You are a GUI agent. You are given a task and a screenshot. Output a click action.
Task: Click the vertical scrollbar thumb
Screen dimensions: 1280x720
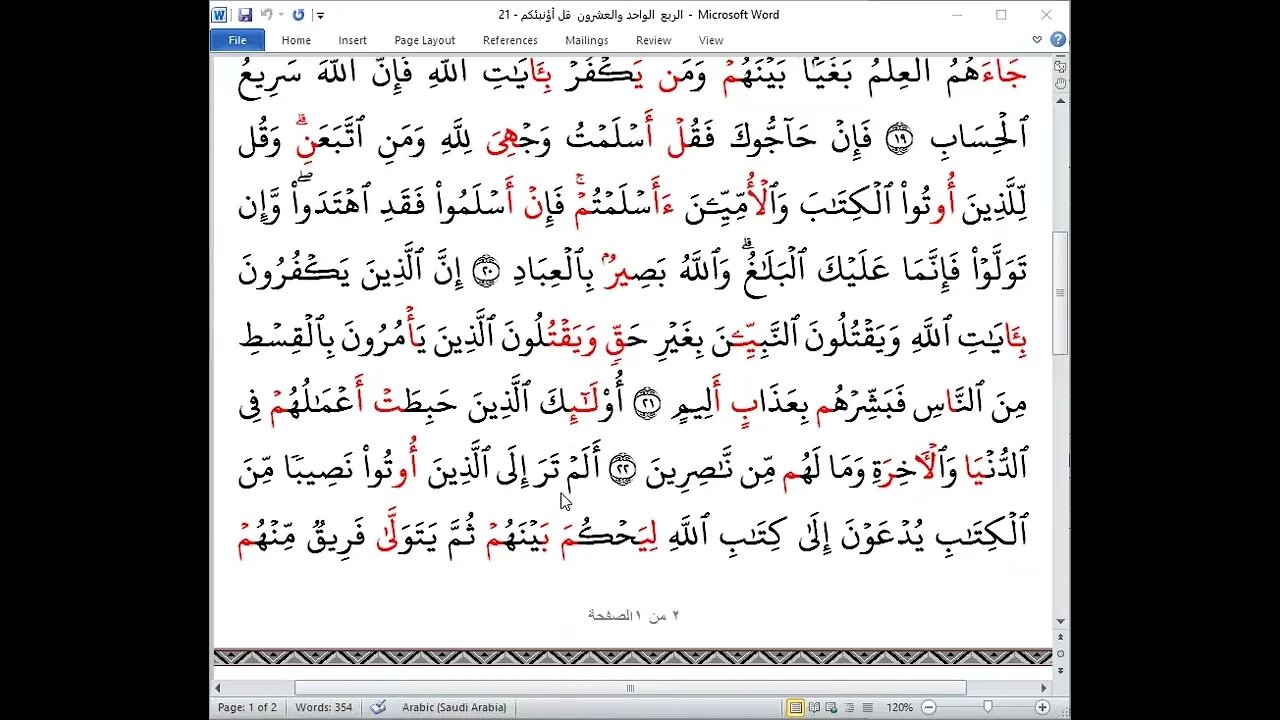1060,293
